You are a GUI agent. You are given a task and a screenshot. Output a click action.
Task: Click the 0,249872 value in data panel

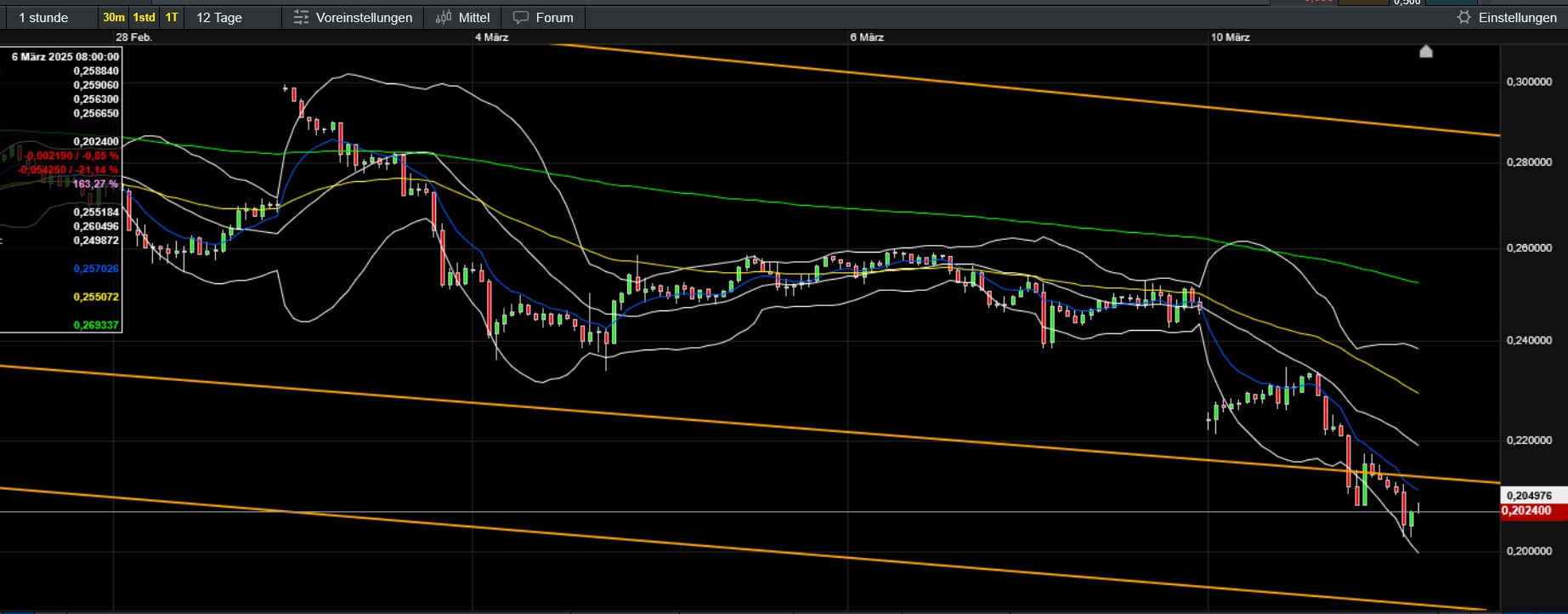point(96,241)
